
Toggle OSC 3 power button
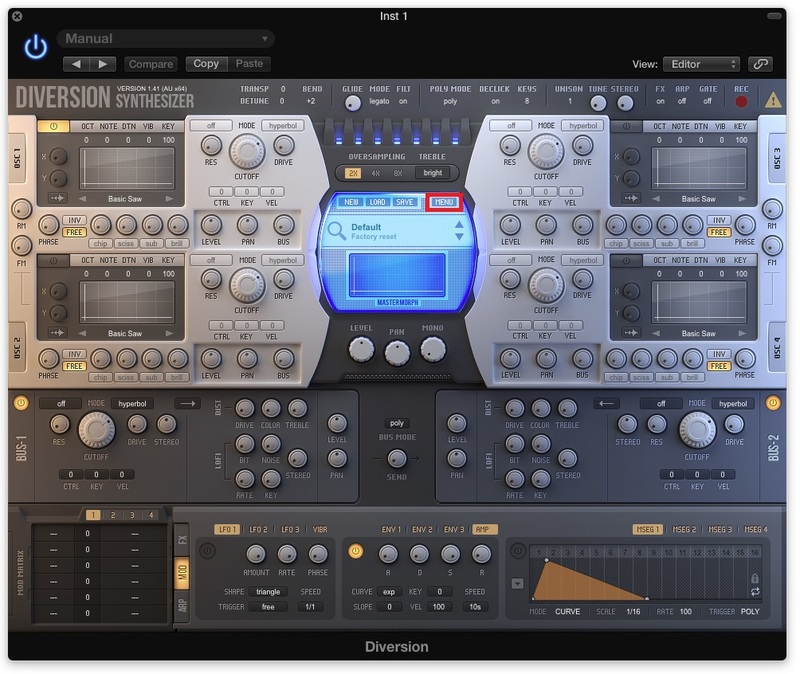(x=626, y=126)
